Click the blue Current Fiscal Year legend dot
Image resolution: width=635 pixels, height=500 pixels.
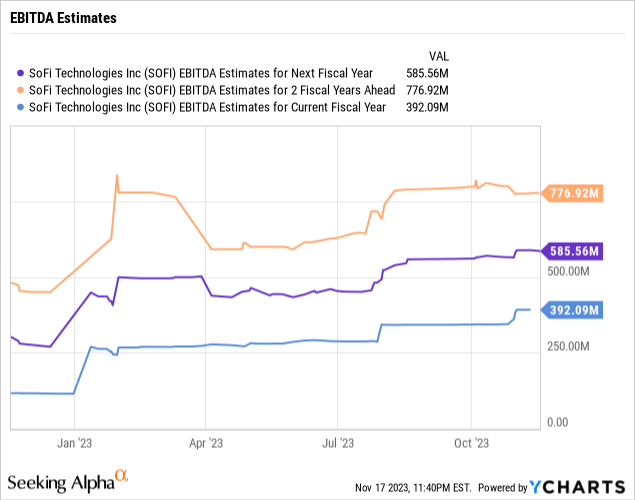click(22, 107)
